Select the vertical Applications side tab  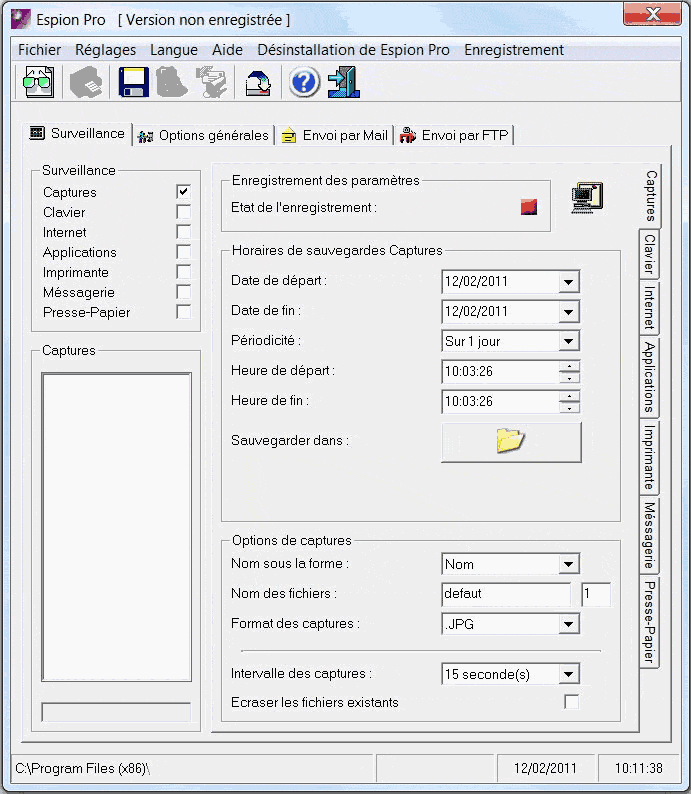tap(649, 377)
